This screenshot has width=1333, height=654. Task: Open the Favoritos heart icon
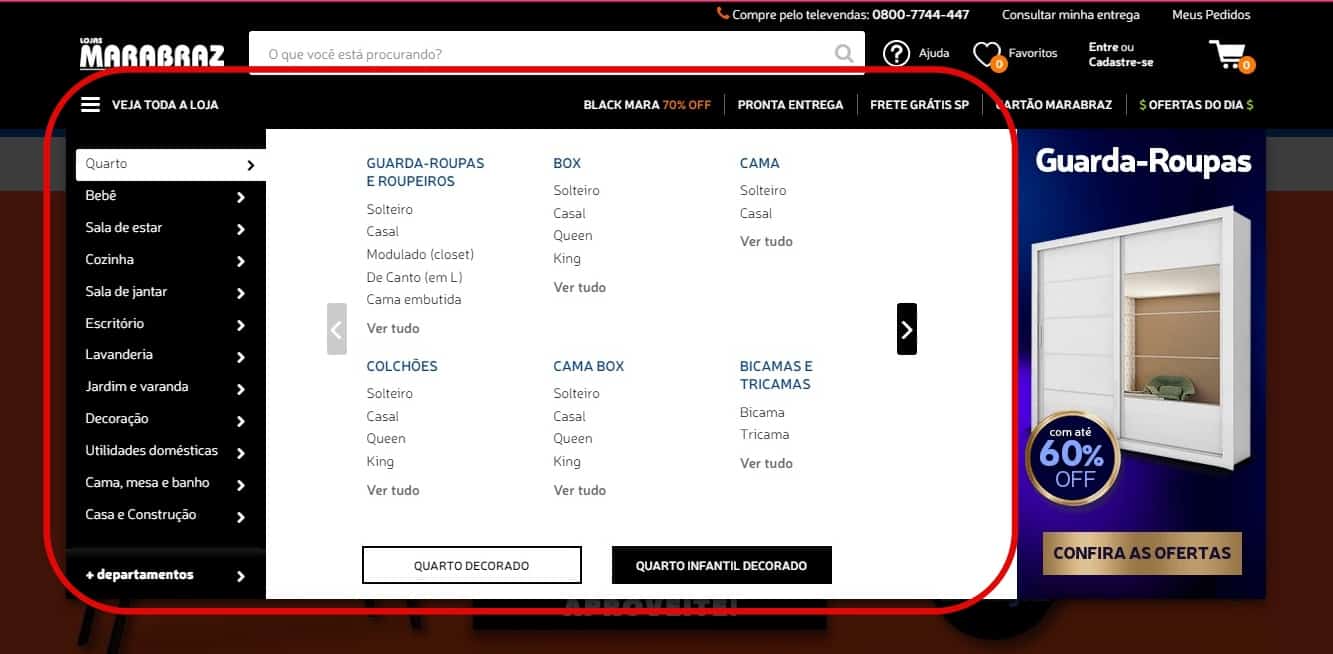pos(987,54)
